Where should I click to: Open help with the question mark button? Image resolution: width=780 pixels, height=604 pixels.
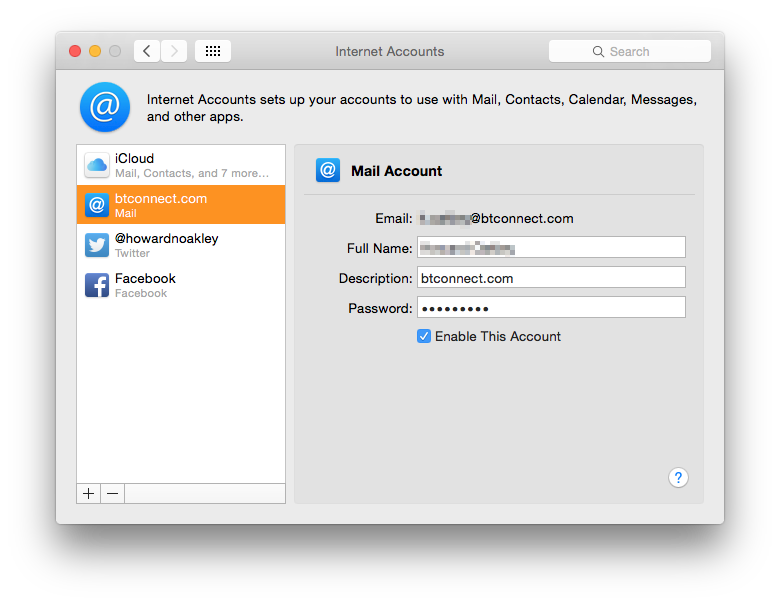click(x=678, y=478)
